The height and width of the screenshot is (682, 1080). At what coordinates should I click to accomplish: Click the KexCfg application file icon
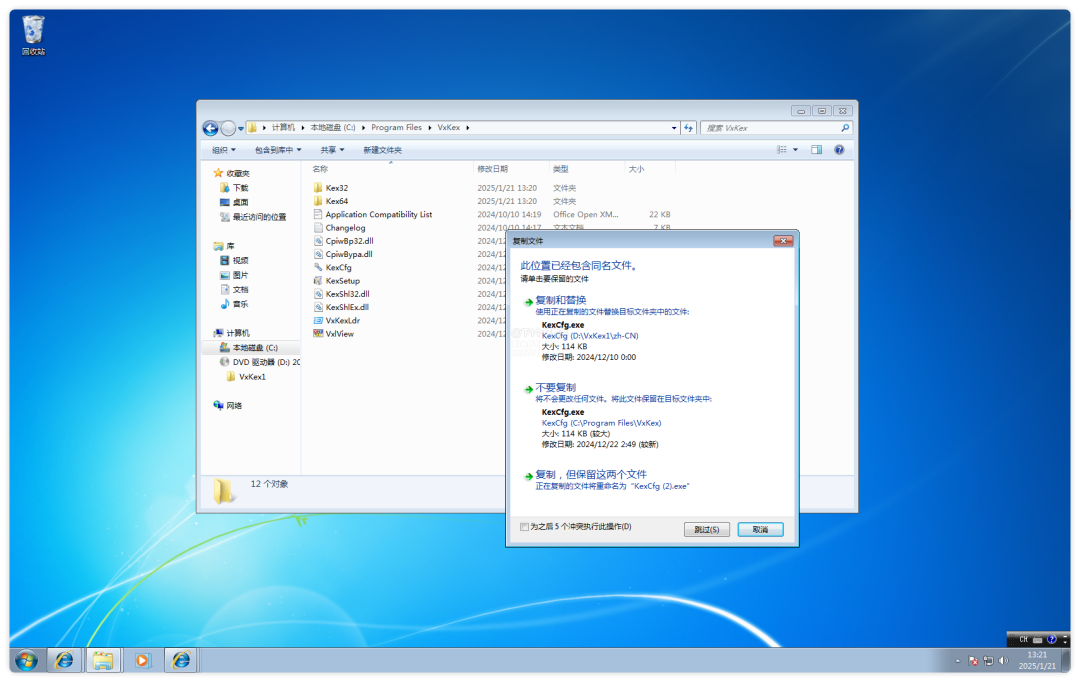pos(318,268)
